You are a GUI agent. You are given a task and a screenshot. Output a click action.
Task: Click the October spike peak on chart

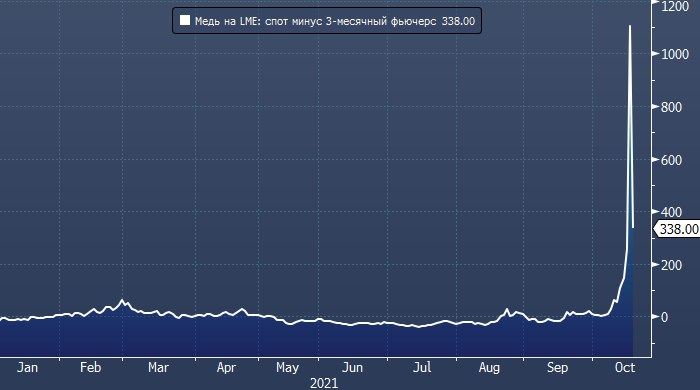tap(630, 26)
